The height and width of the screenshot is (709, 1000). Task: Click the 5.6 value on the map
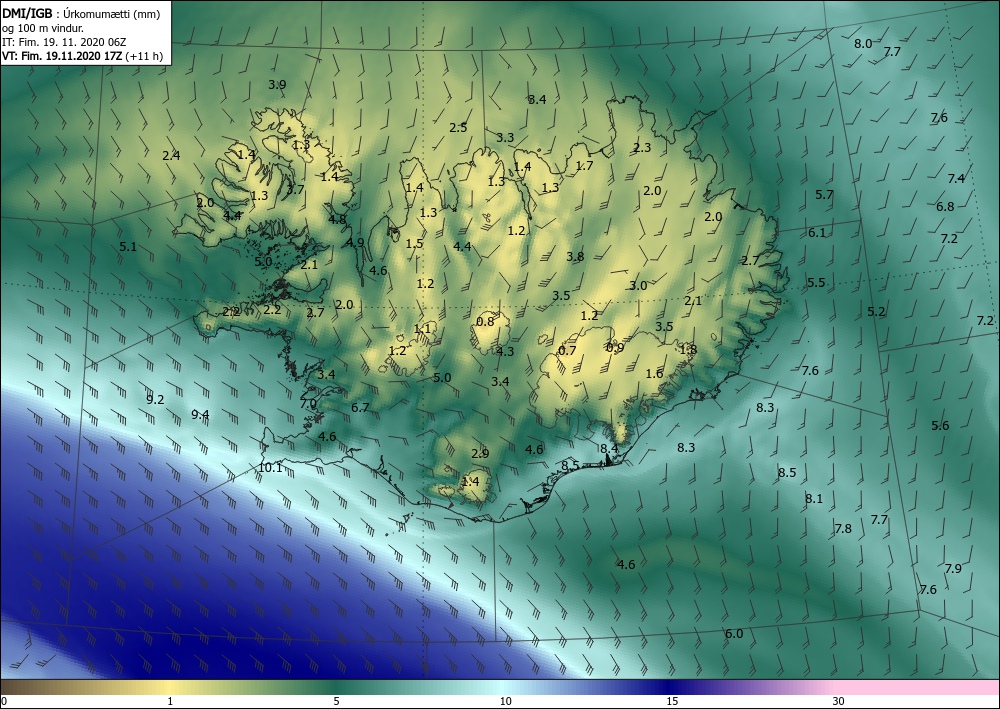coord(940,427)
